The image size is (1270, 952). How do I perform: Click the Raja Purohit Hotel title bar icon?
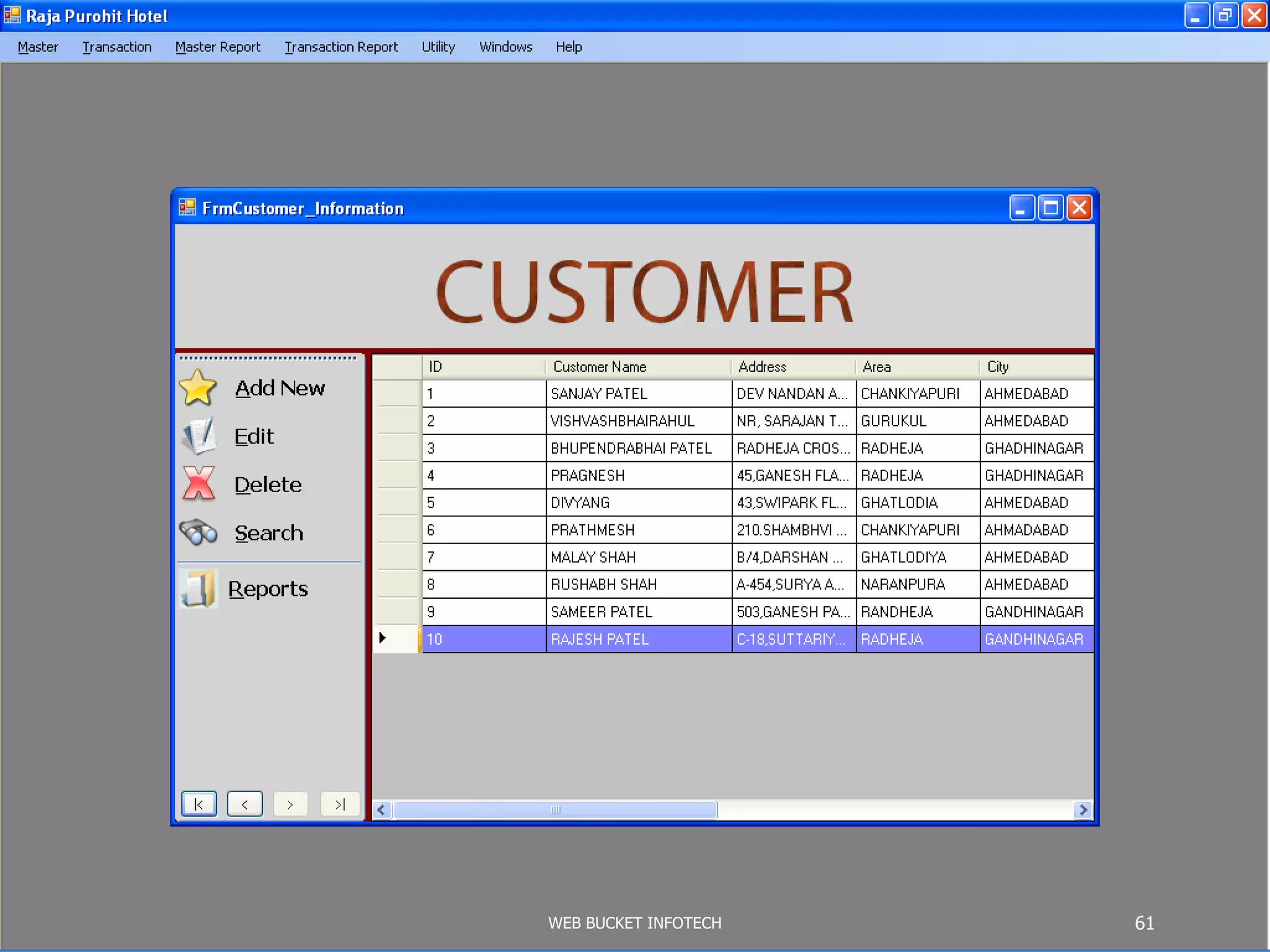click(x=12, y=15)
